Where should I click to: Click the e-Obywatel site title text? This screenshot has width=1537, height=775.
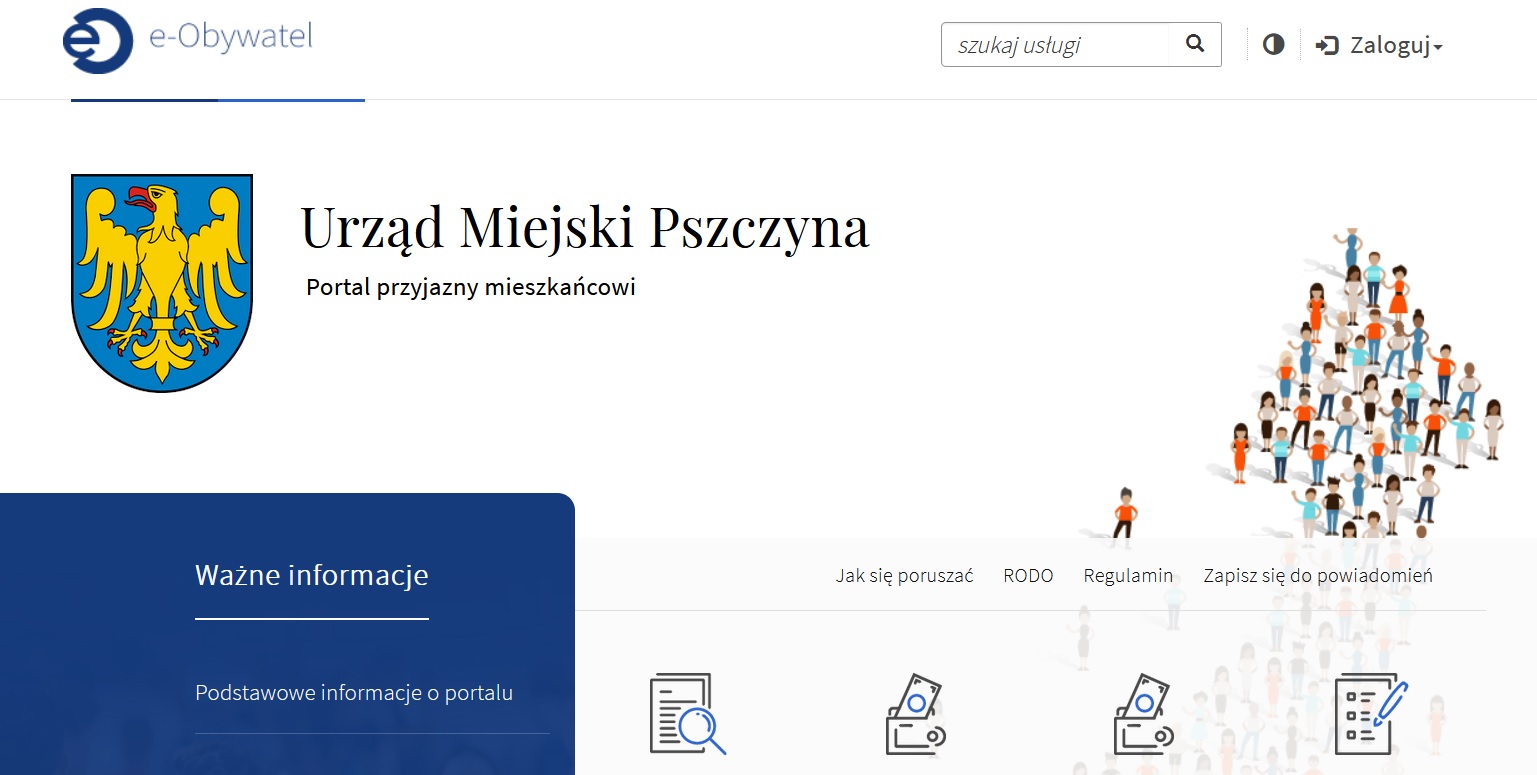[x=231, y=37]
